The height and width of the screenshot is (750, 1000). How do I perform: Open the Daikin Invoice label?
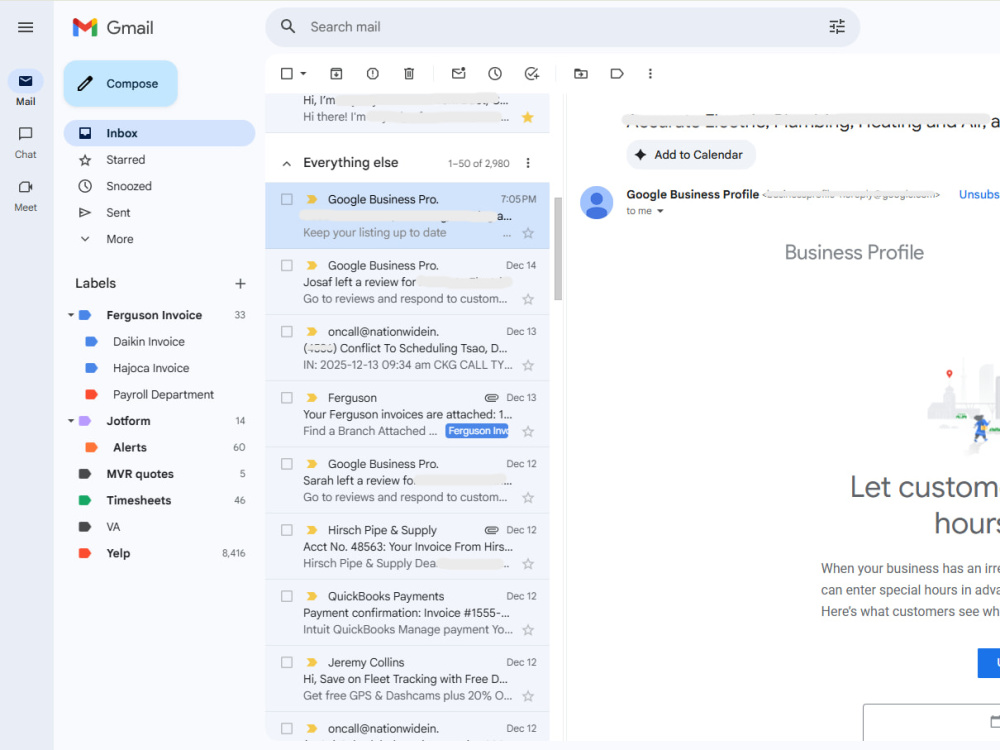(x=159, y=342)
